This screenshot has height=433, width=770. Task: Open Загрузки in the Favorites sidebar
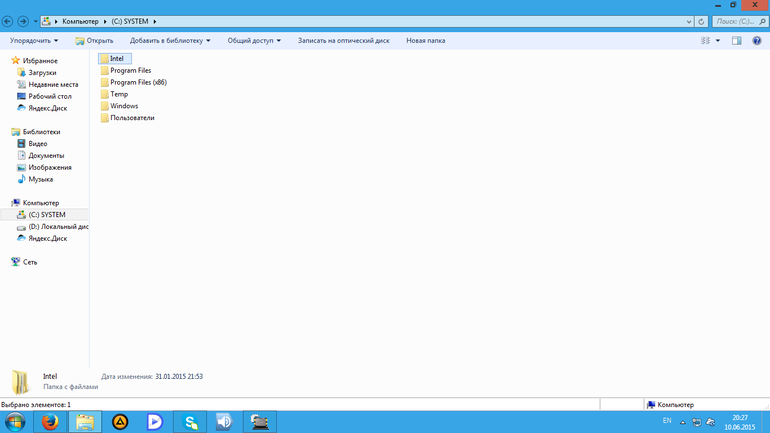[42, 73]
